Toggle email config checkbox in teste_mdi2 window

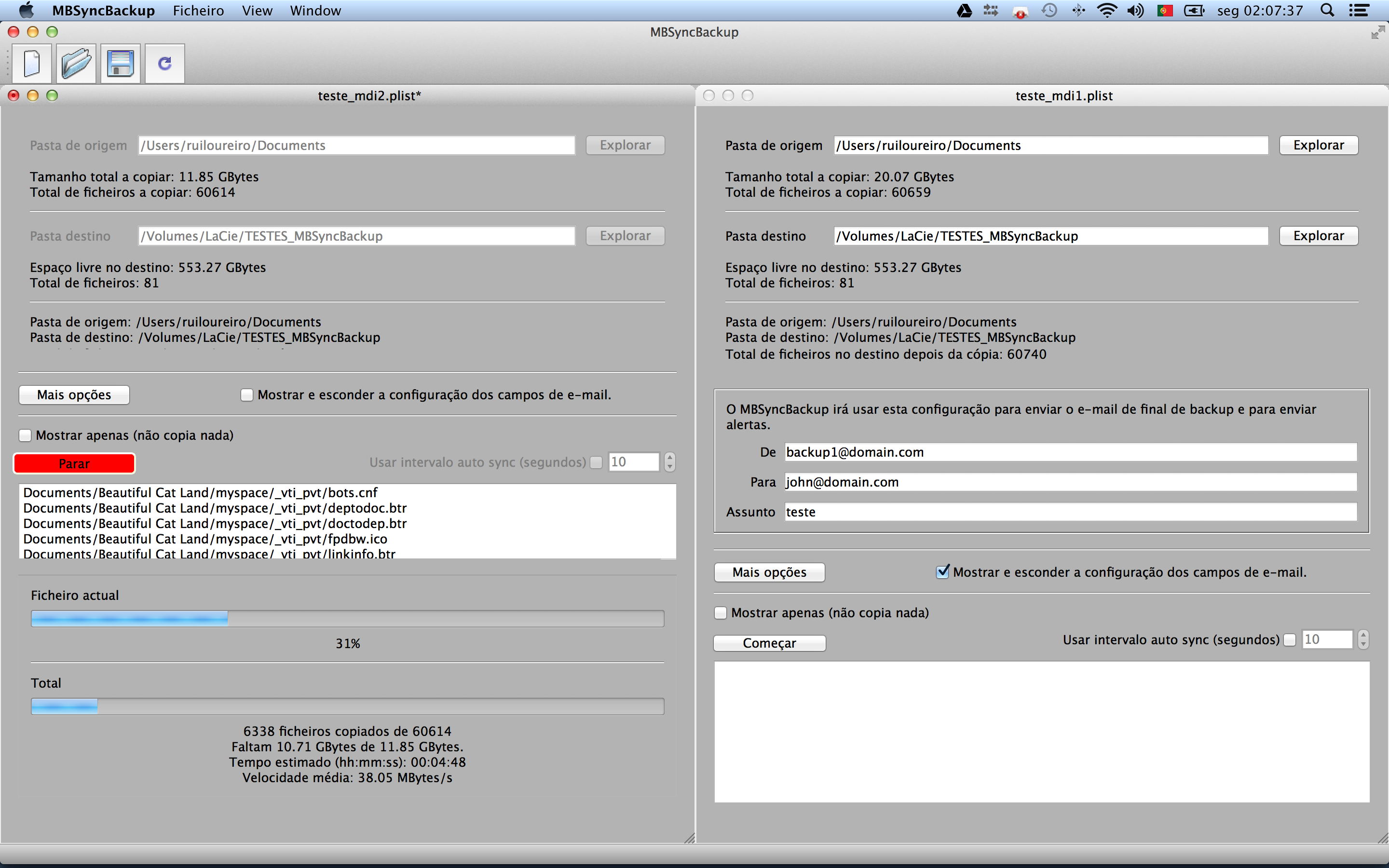(x=247, y=395)
